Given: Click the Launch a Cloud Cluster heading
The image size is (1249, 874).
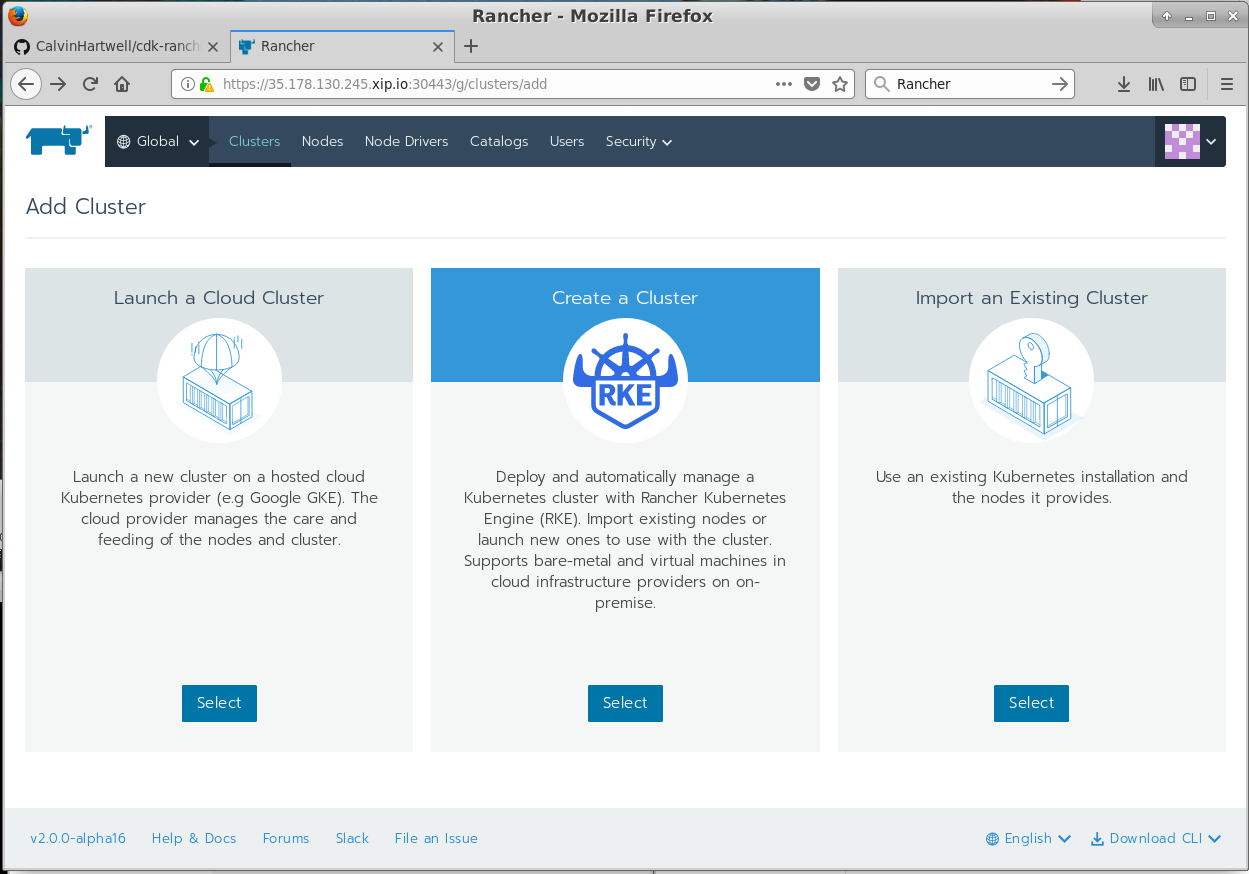Looking at the screenshot, I should click(x=219, y=298).
